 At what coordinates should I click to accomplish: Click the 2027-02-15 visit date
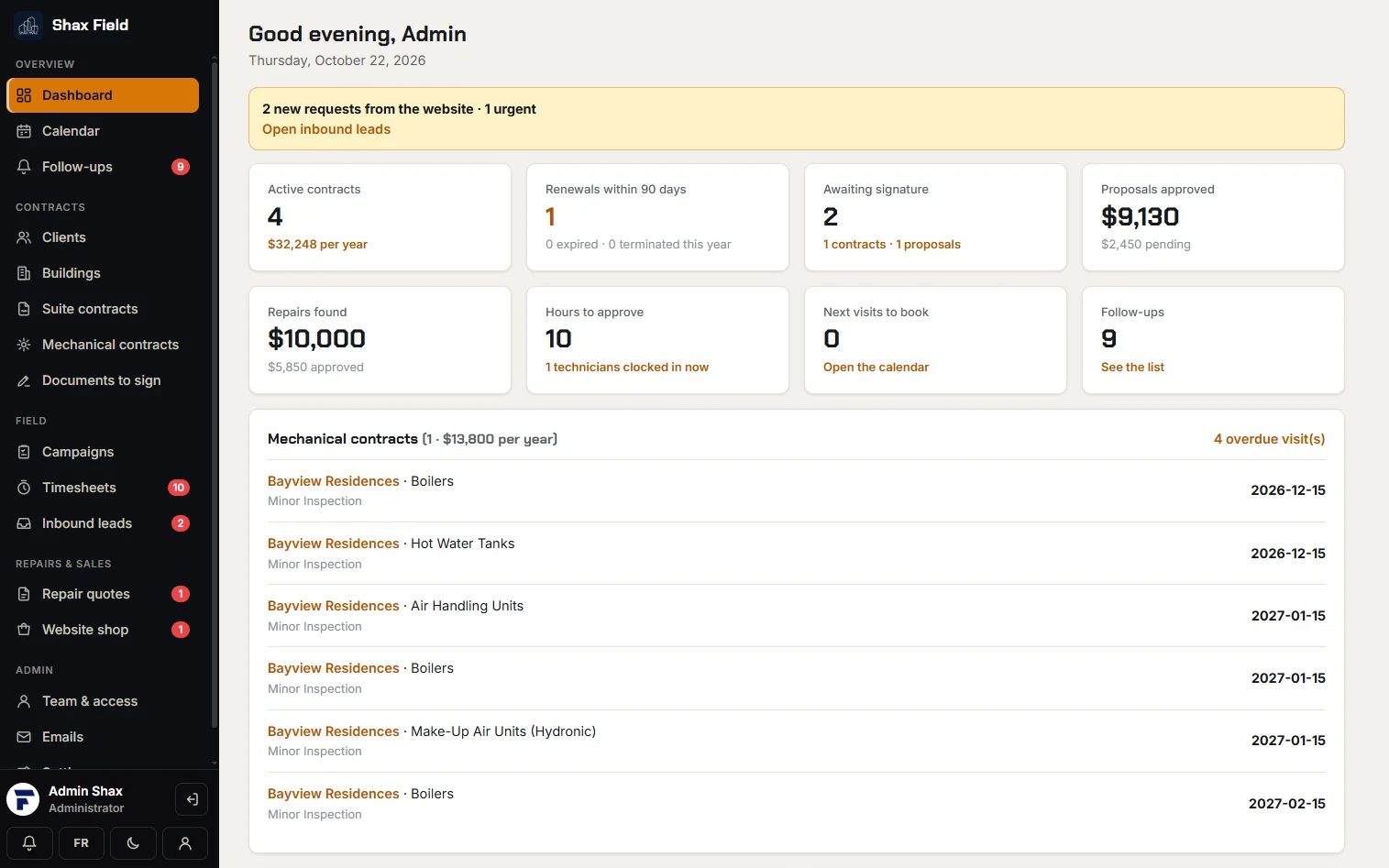point(1287,804)
